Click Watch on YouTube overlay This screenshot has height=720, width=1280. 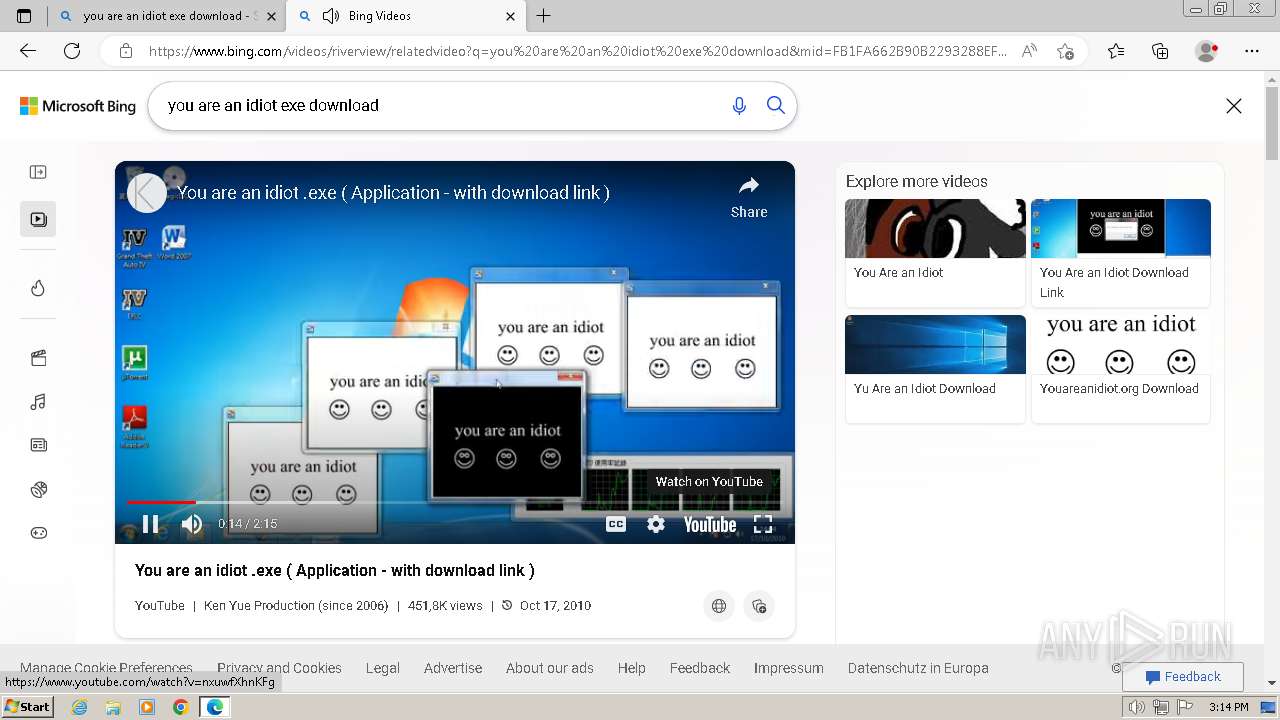click(709, 481)
